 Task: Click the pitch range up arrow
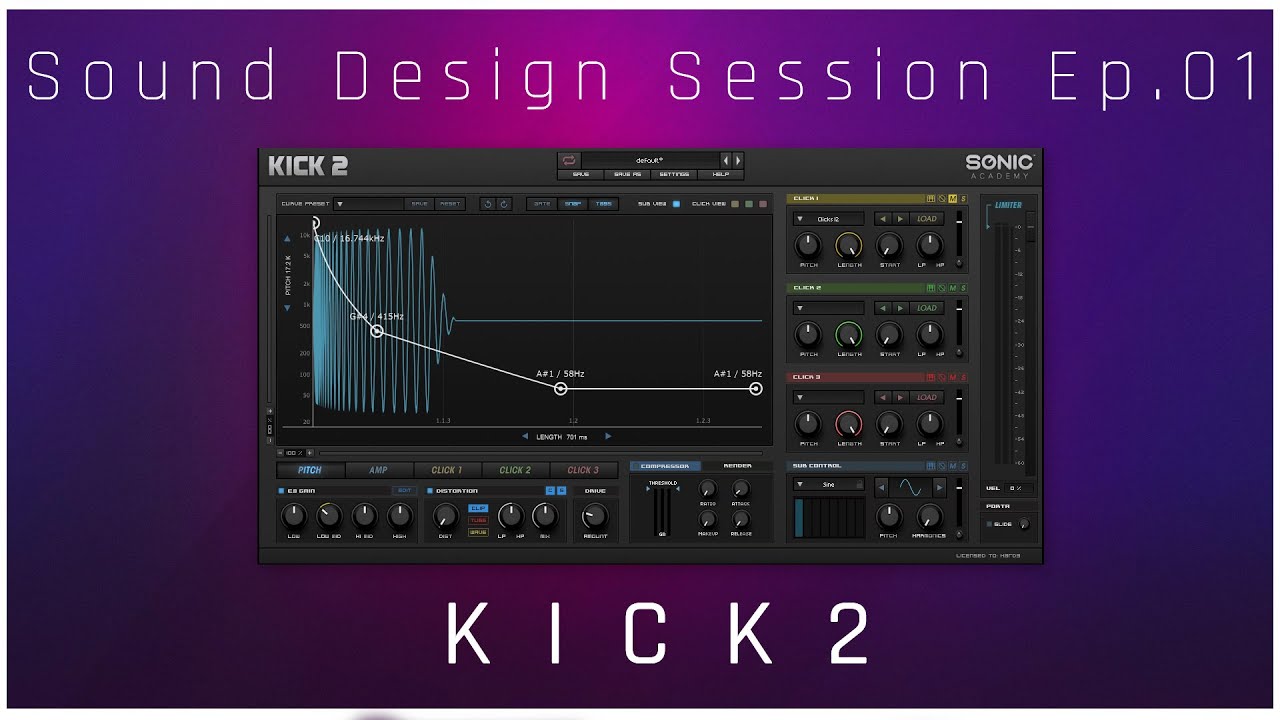288,239
